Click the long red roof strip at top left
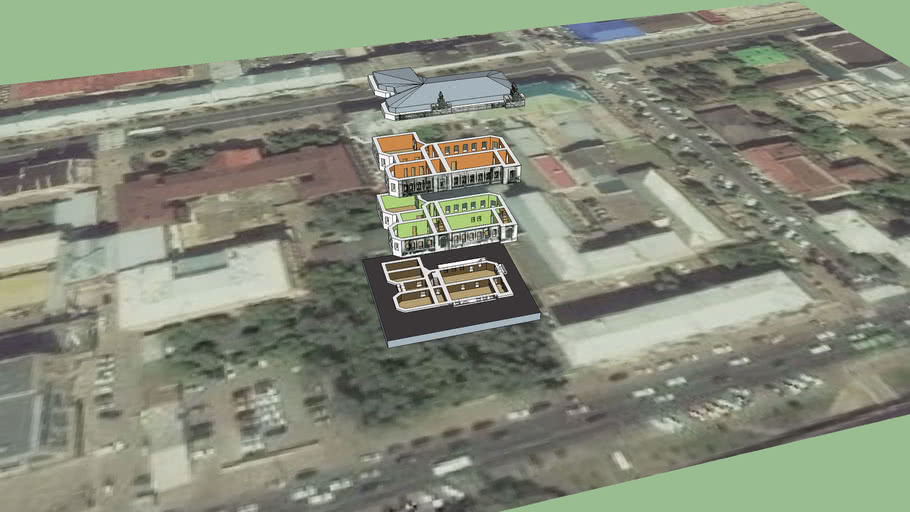 [100, 84]
